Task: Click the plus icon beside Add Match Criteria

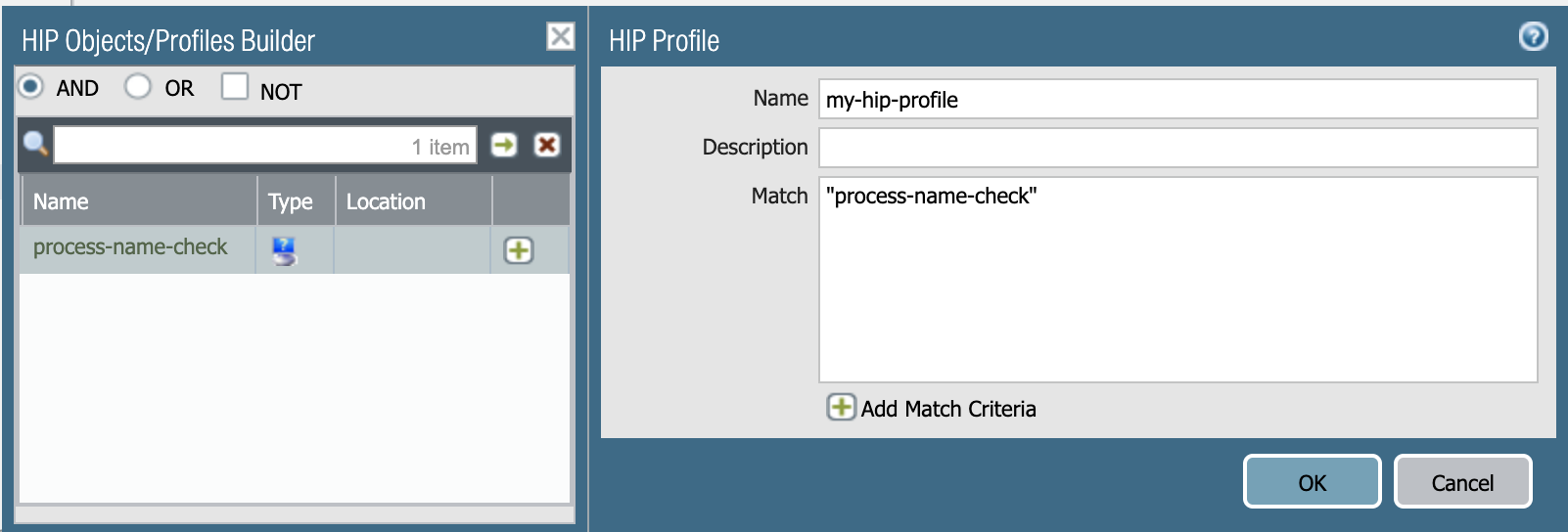Action: pyautogui.click(x=841, y=407)
